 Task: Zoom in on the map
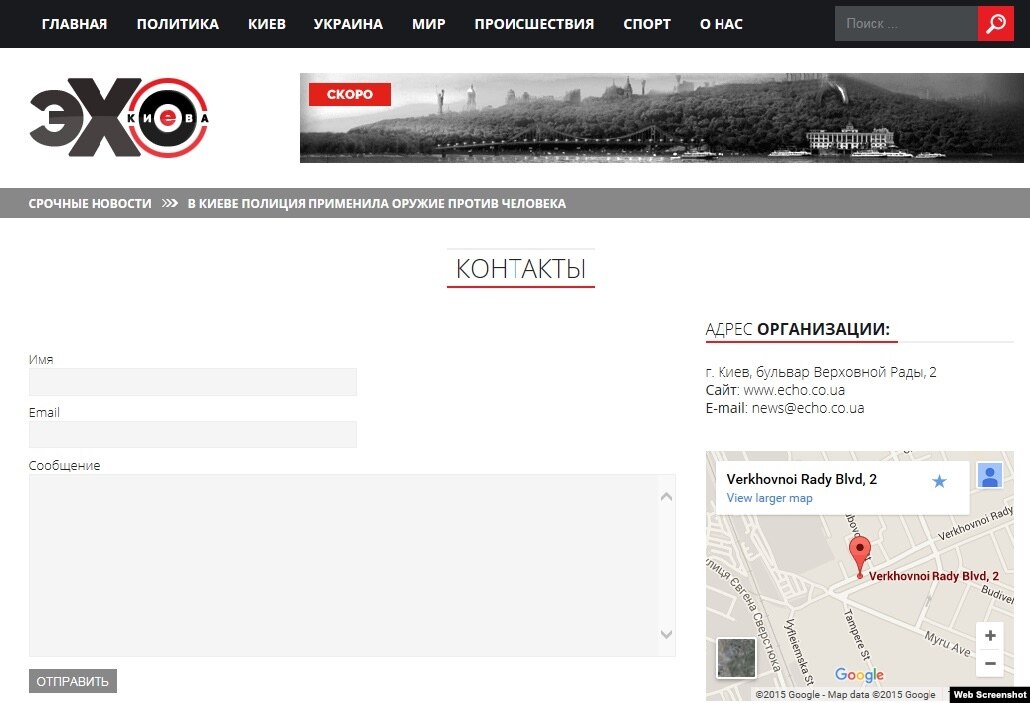[x=989, y=636]
